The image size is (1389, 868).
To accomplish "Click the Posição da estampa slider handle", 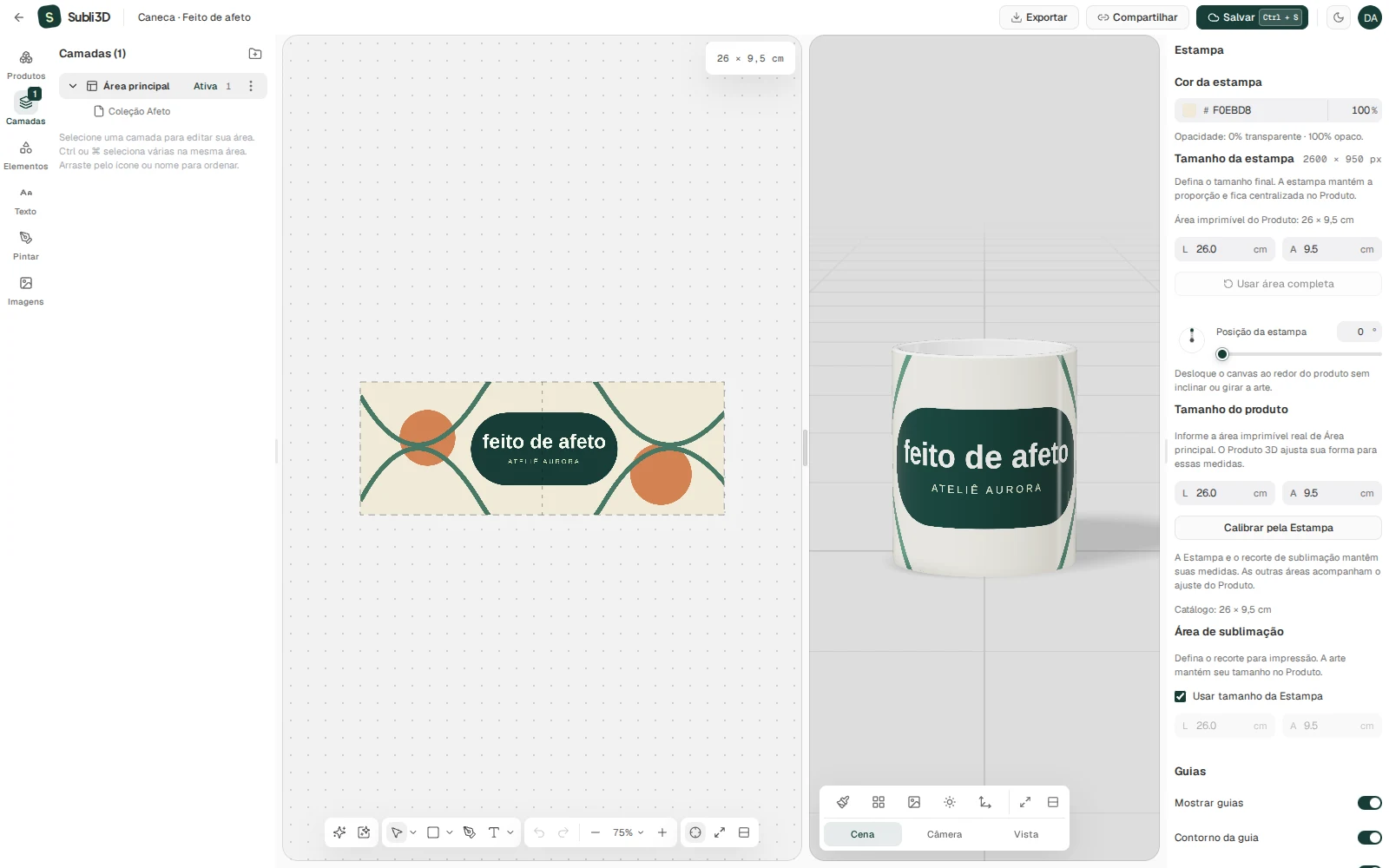I will [1222, 354].
